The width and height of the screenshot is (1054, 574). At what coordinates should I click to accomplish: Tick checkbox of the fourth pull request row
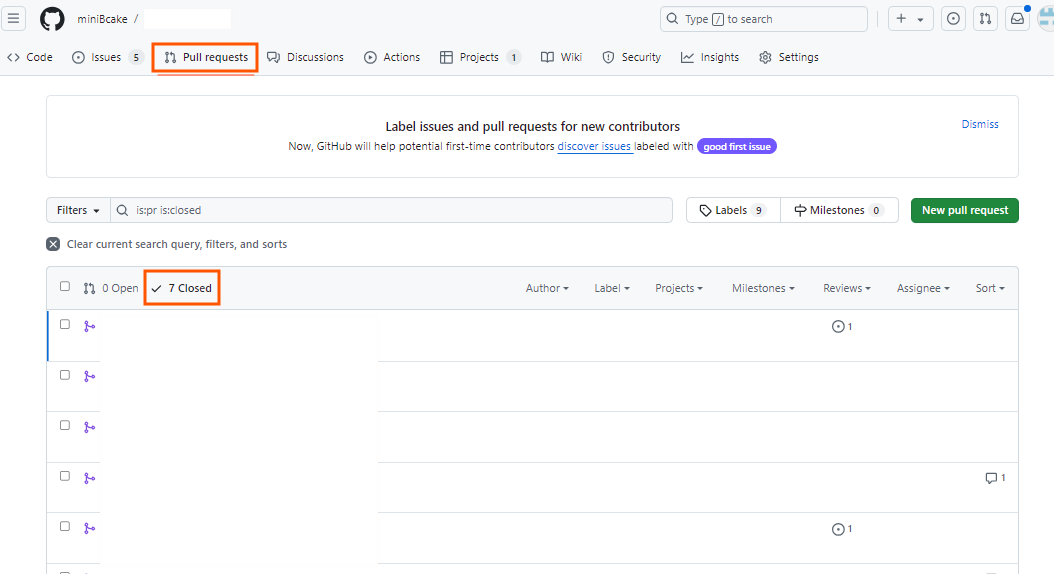[65, 476]
